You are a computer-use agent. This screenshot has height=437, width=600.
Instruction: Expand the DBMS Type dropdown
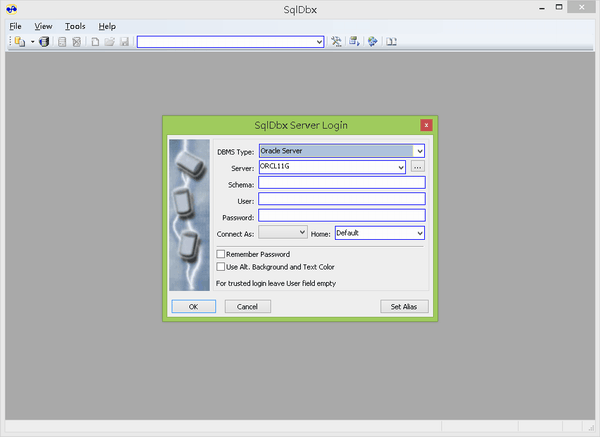[x=419, y=151]
